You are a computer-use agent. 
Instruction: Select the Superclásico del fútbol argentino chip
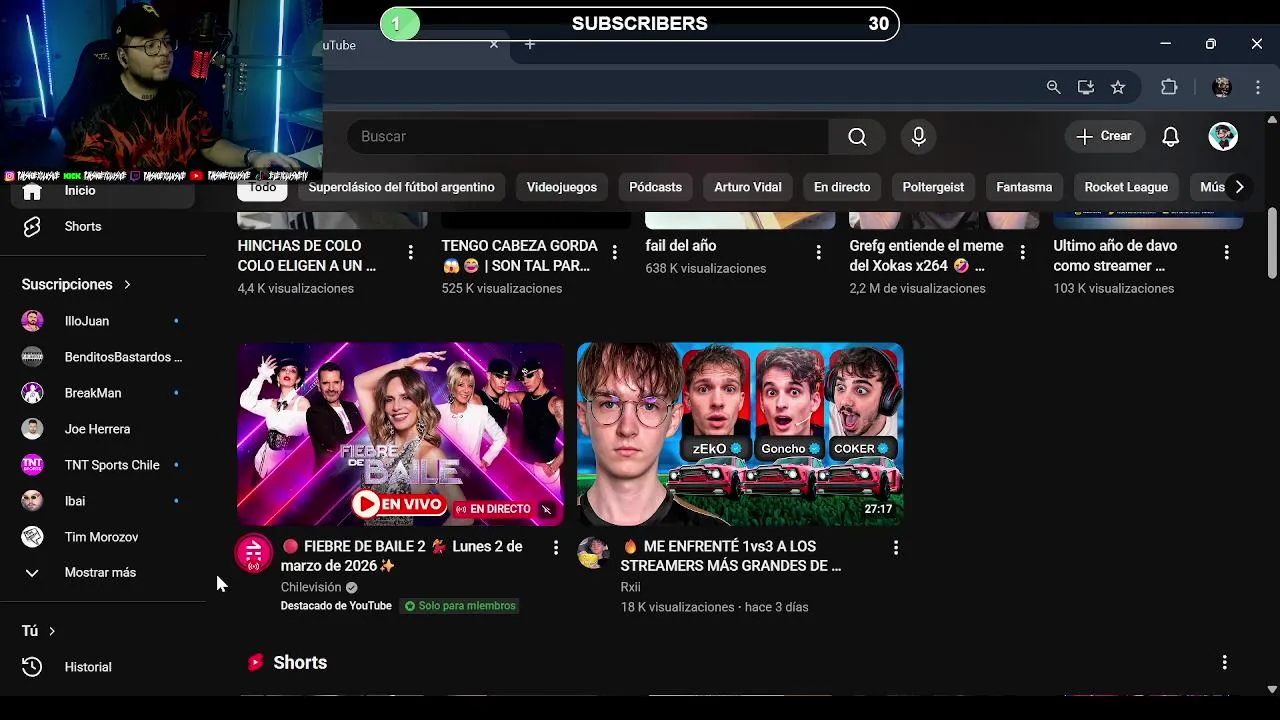click(401, 187)
